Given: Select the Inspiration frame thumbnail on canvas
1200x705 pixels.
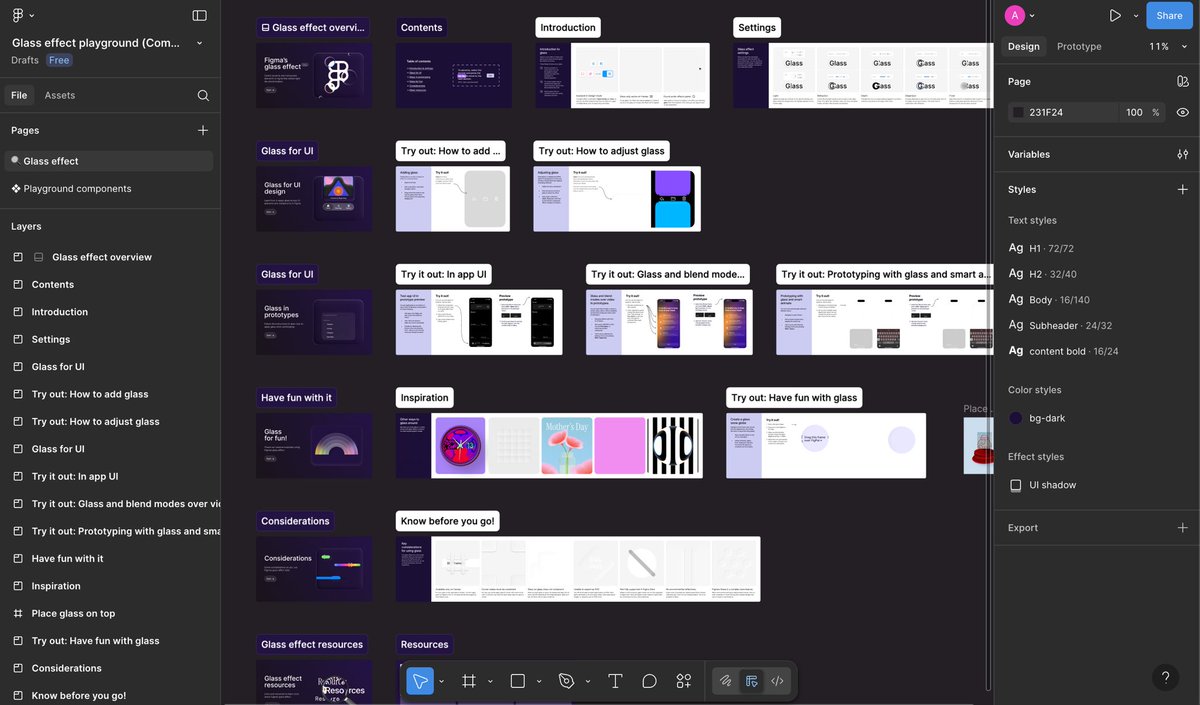Looking at the screenshot, I should click(x=549, y=445).
